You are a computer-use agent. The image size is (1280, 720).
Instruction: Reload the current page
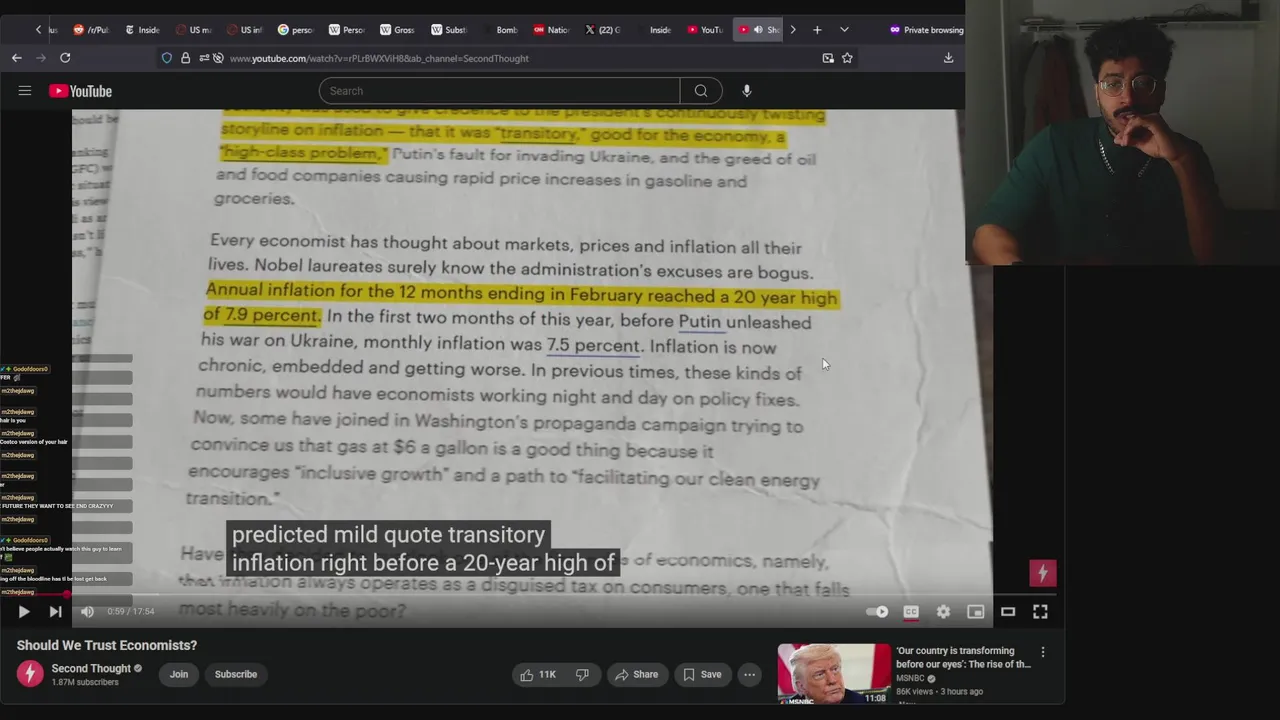pos(65,58)
